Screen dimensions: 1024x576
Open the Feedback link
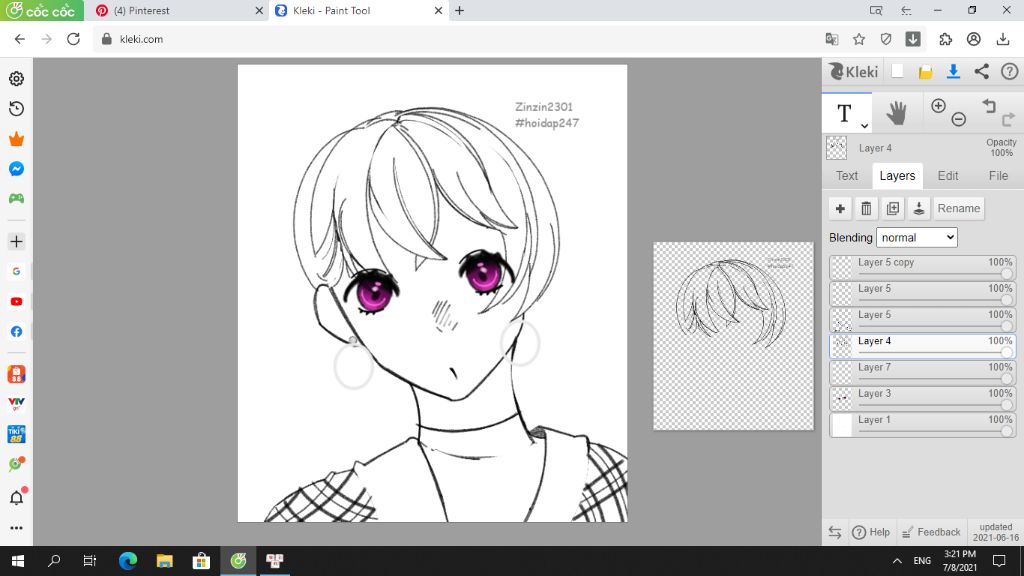[931, 532]
